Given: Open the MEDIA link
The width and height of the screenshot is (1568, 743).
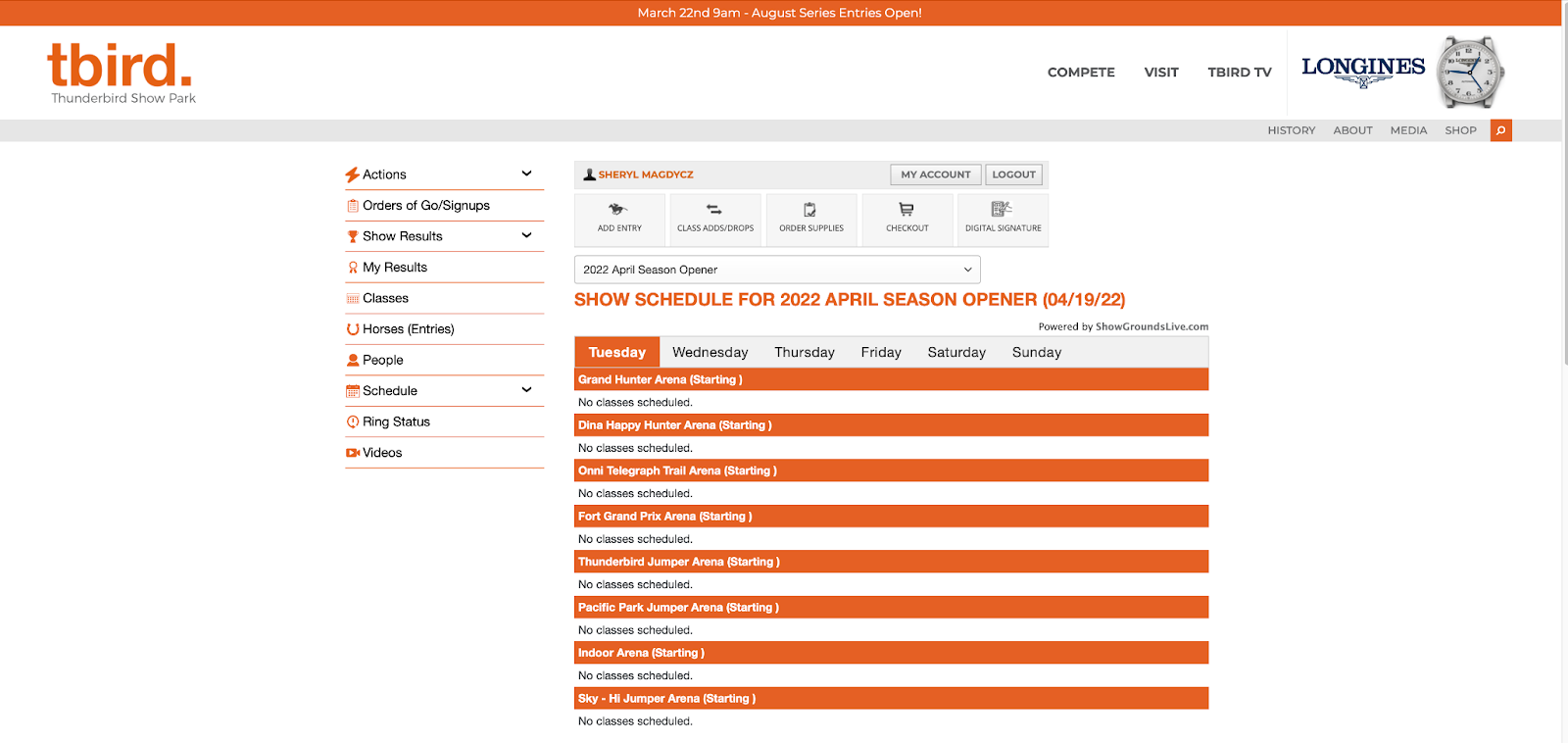Looking at the screenshot, I should (x=1408, y=130).
